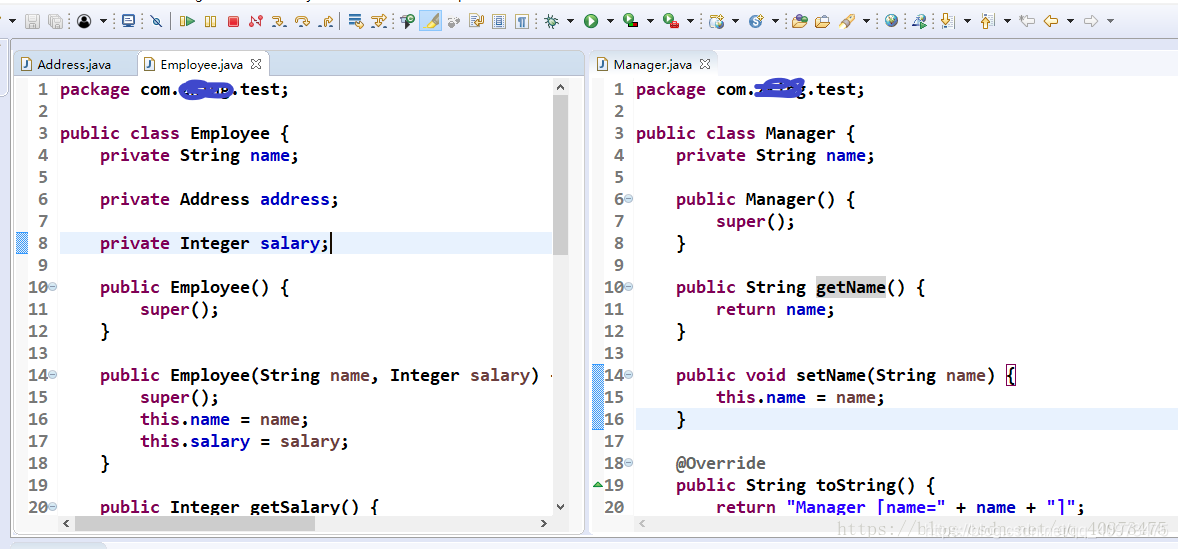1178x549 pixels.
Task: Collapse getName() method fold in Manager.java
Action: click(629, 287)
